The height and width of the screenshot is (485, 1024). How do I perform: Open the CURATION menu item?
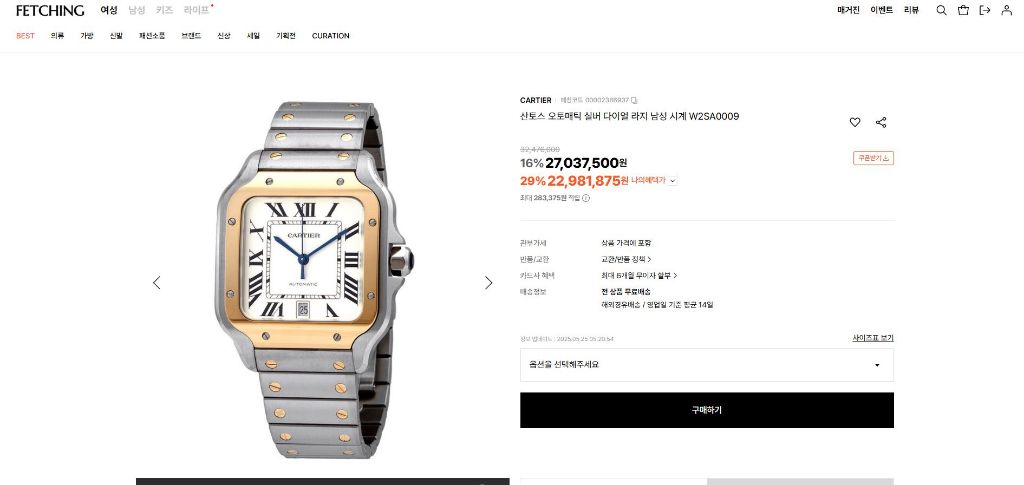[330, 36]
